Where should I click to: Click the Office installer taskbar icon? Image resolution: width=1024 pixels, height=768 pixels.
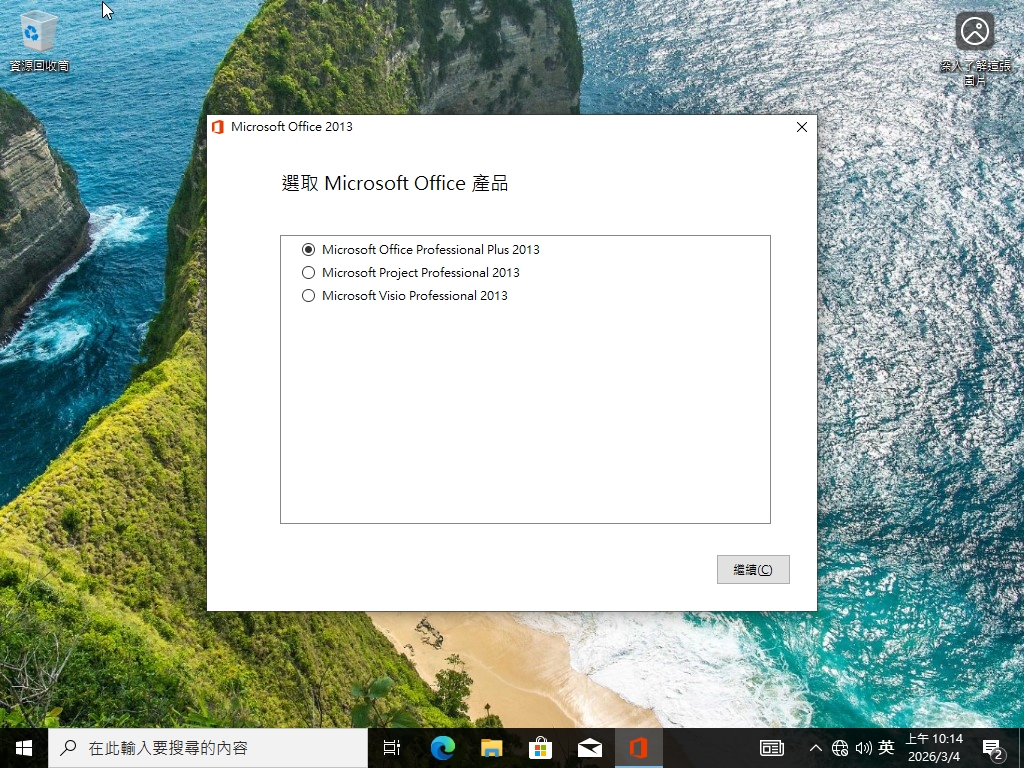639,748
